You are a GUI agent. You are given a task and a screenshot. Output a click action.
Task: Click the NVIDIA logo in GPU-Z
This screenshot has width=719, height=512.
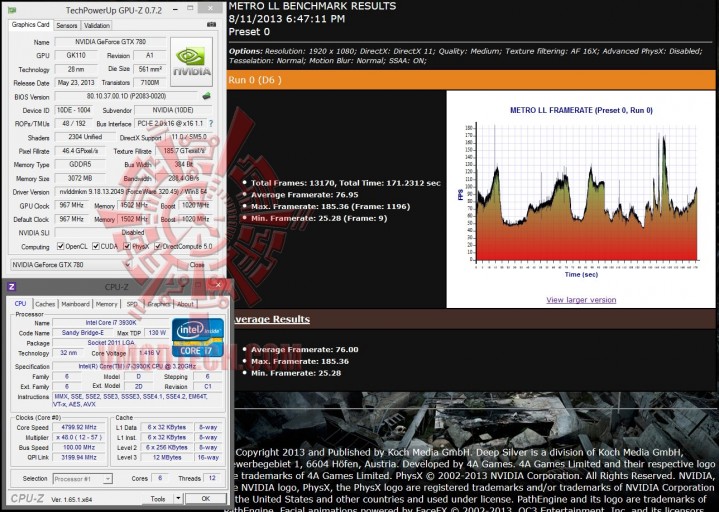pos(191,62)
